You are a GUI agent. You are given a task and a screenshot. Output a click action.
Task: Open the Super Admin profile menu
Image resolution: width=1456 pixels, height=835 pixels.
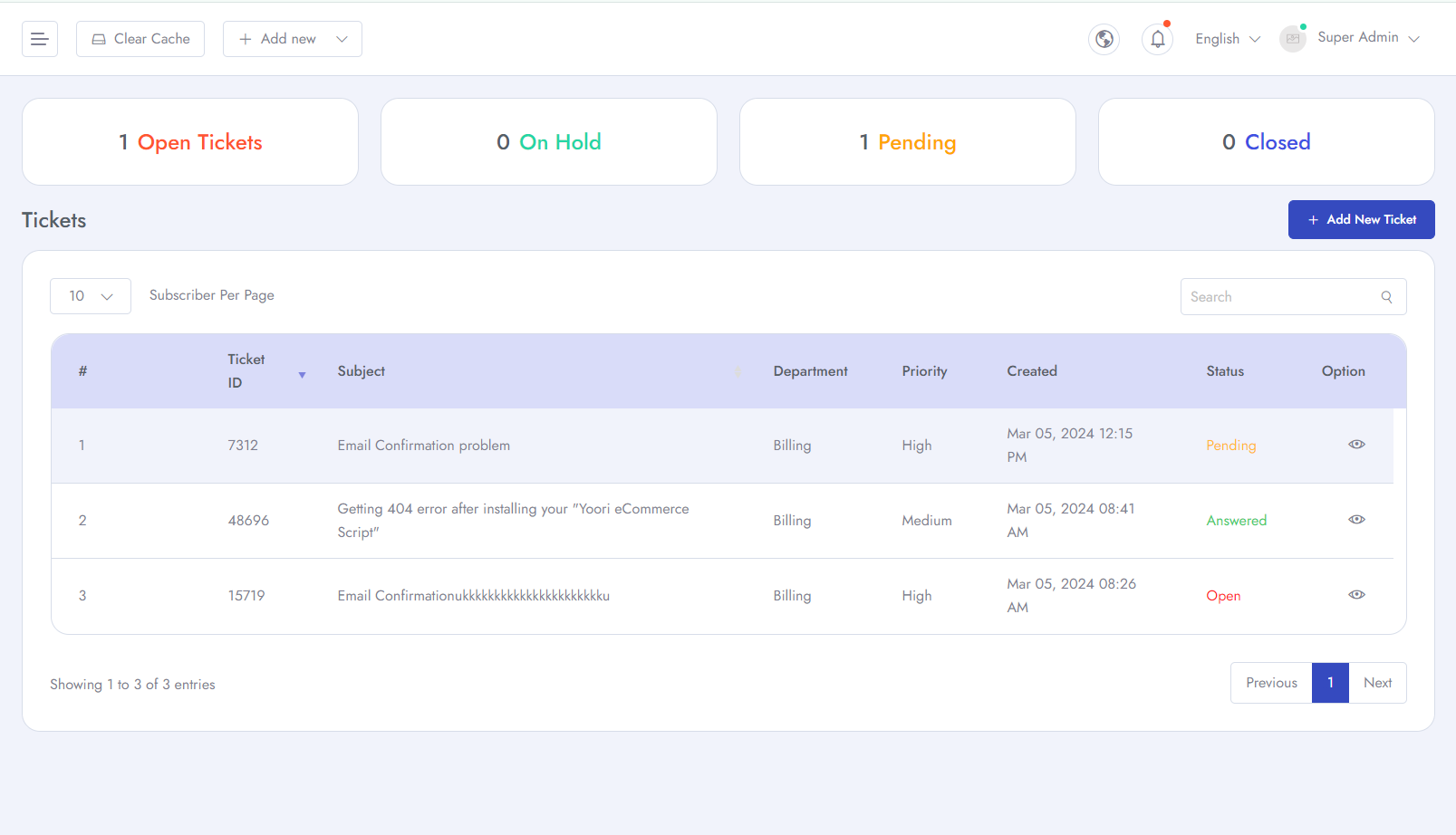coord(1368,37)
